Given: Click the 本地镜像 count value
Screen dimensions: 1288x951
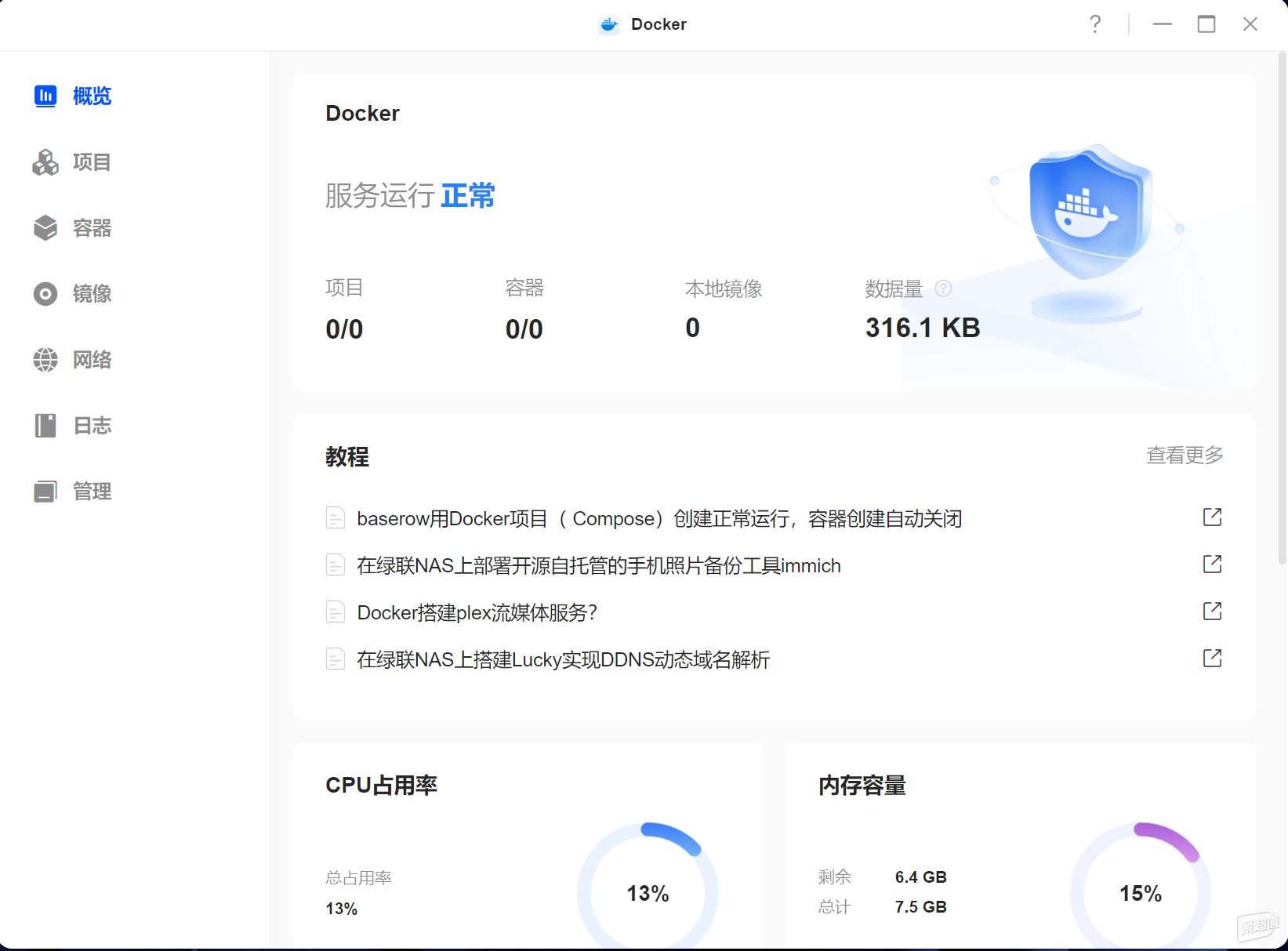Looking at the screenshot, I should pyautogui.click(x=692, y=328).
